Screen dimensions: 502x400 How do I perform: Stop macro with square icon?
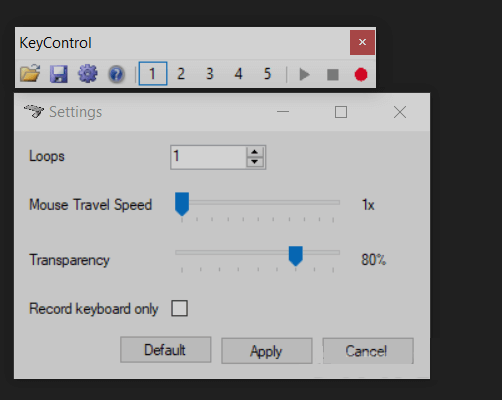click(333, 75)
